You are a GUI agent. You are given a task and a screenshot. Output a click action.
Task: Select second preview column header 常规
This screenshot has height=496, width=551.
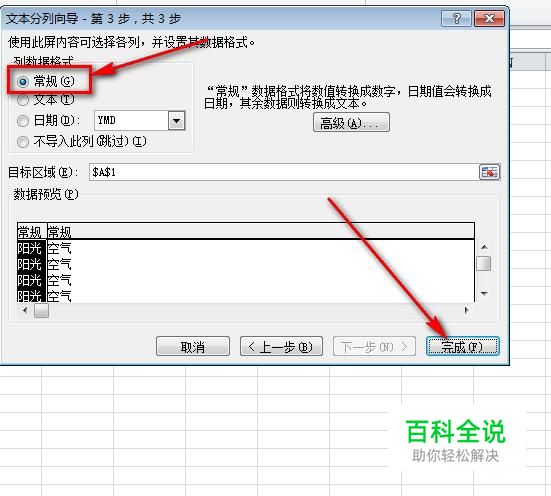59,232
